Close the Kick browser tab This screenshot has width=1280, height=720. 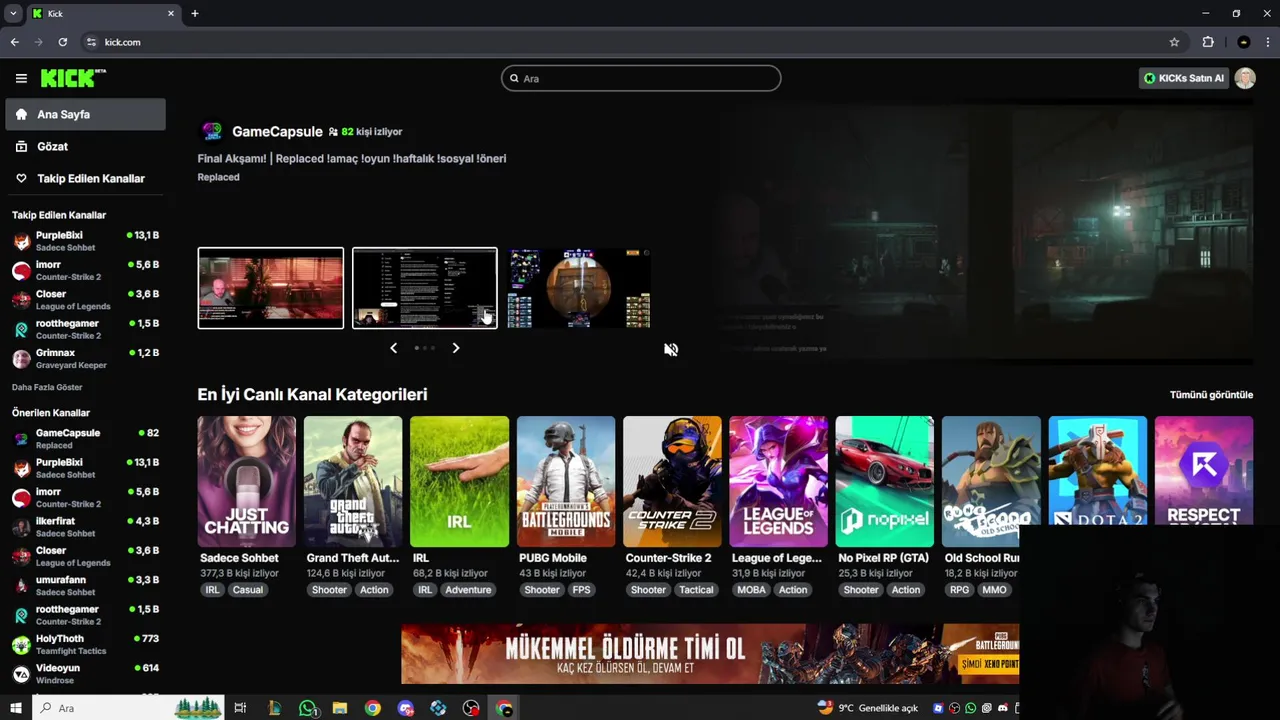(171, 13)
